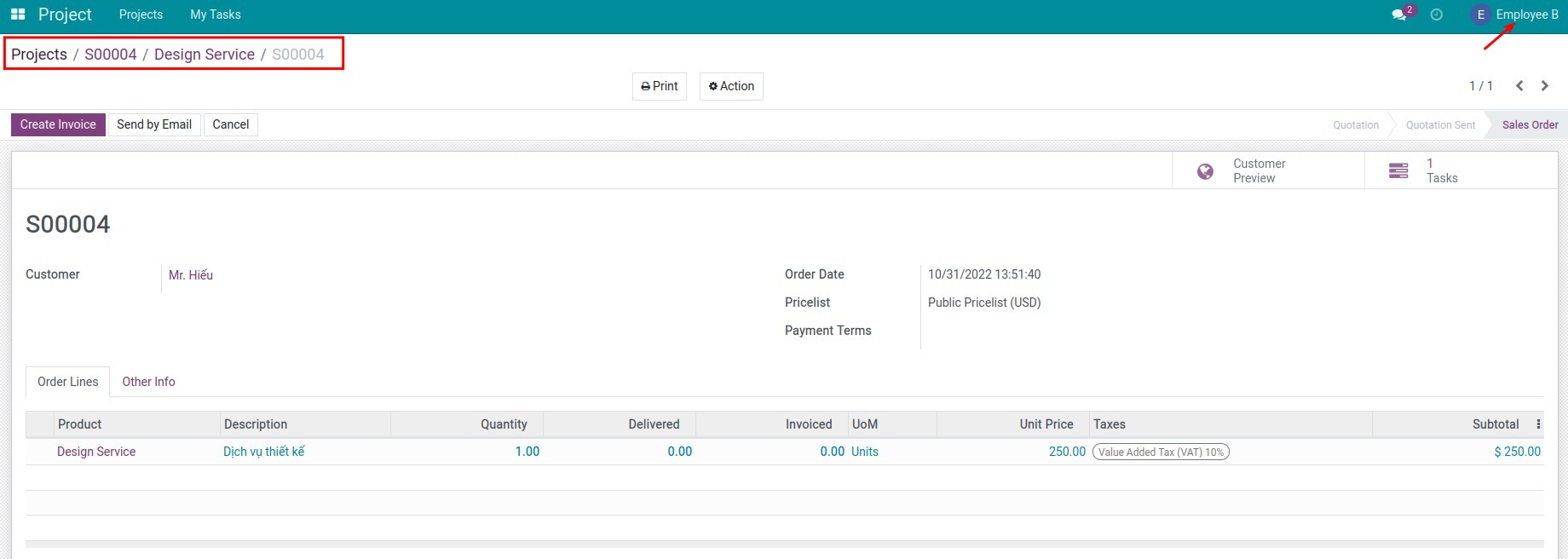The image size is (1568, 559).
Task: Expand the Action dropdown
Action: tap(731, 86)
